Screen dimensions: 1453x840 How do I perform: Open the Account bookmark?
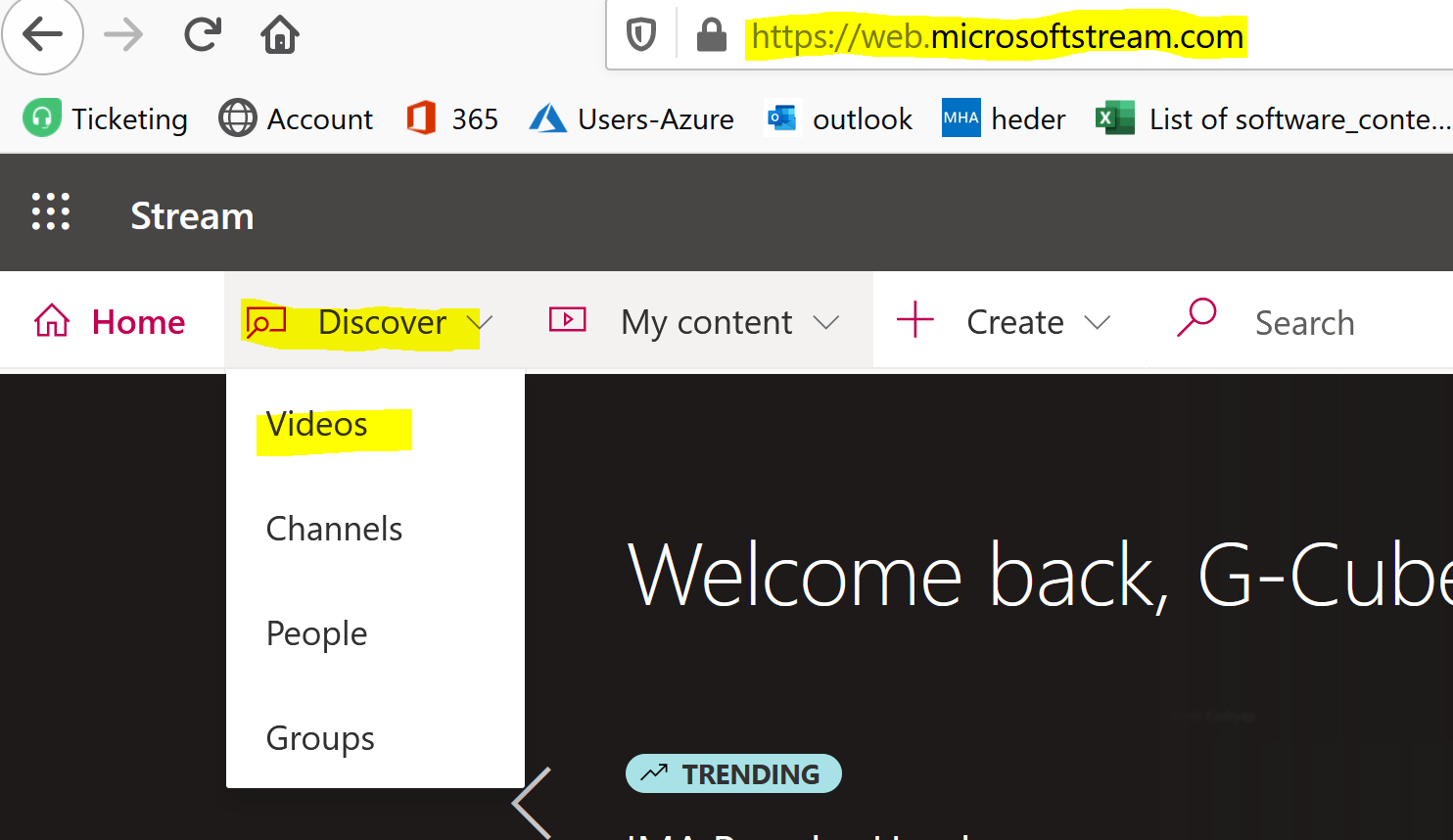(295, 118)
